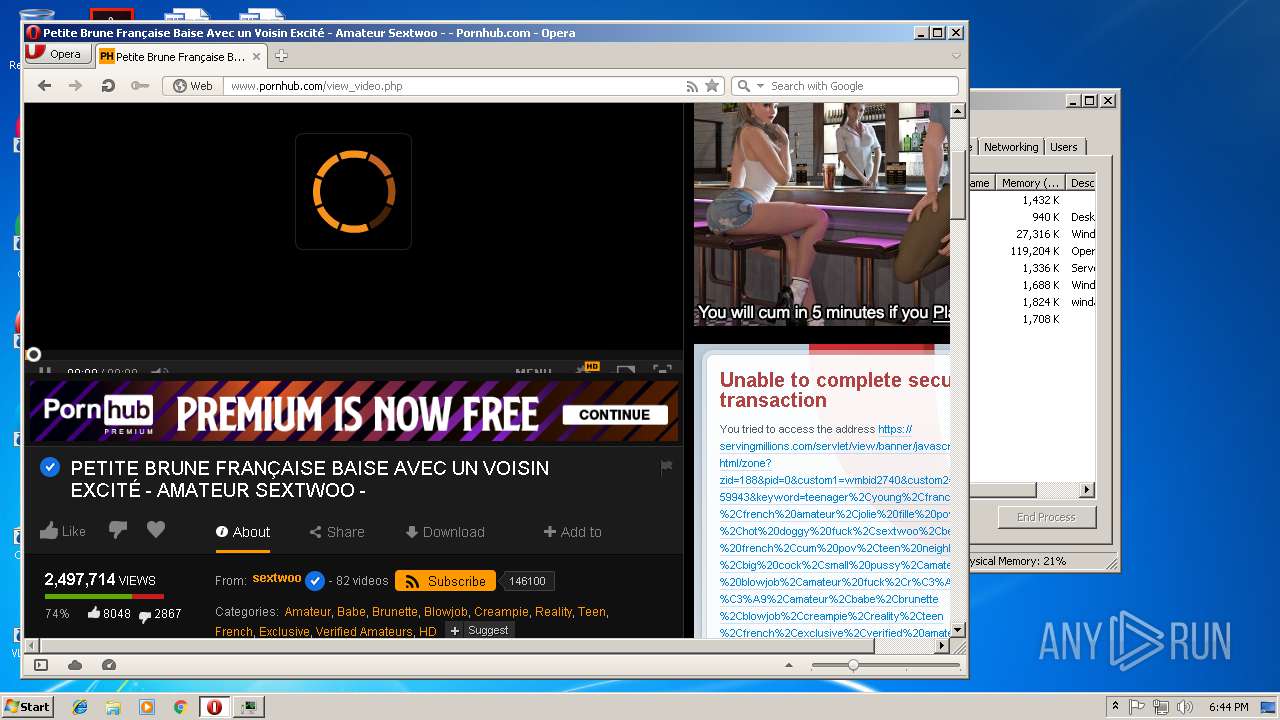Image resolution: width=1280 pixels, height=720 pixels.
Task: Open the uploader's profile link after 'From:'
Action: click(277, 578)
